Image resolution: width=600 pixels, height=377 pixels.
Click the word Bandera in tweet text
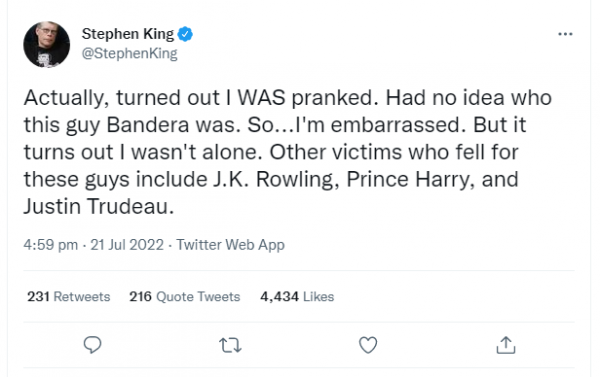coord(148,125)
